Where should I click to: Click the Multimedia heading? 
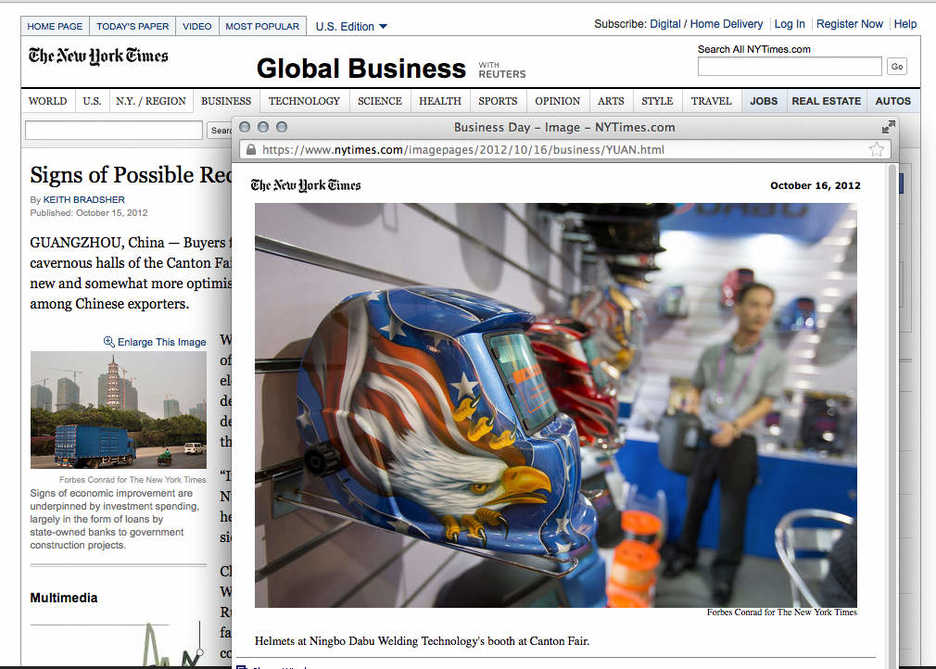[63, 597]
